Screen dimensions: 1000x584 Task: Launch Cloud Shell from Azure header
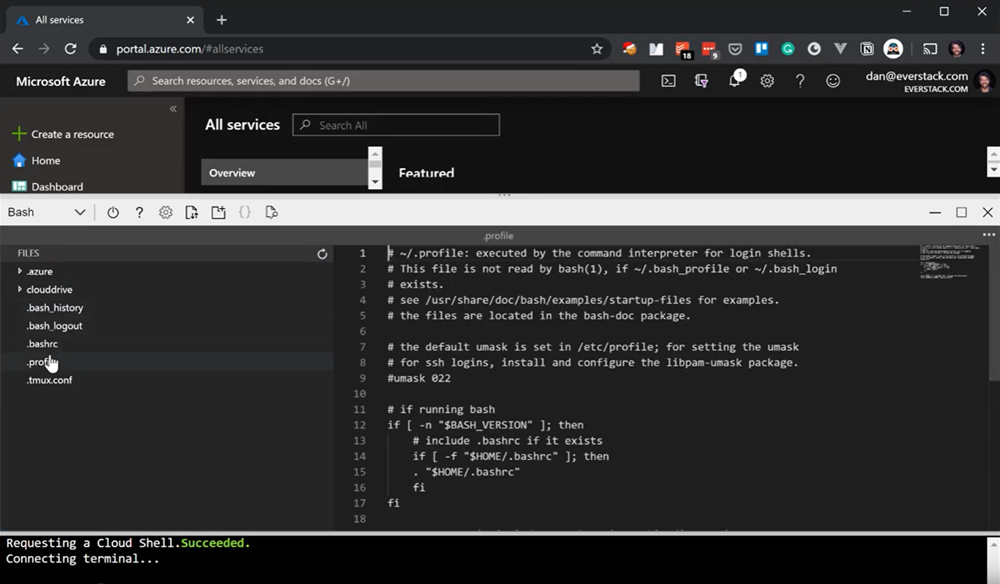(x=668, y=81)
